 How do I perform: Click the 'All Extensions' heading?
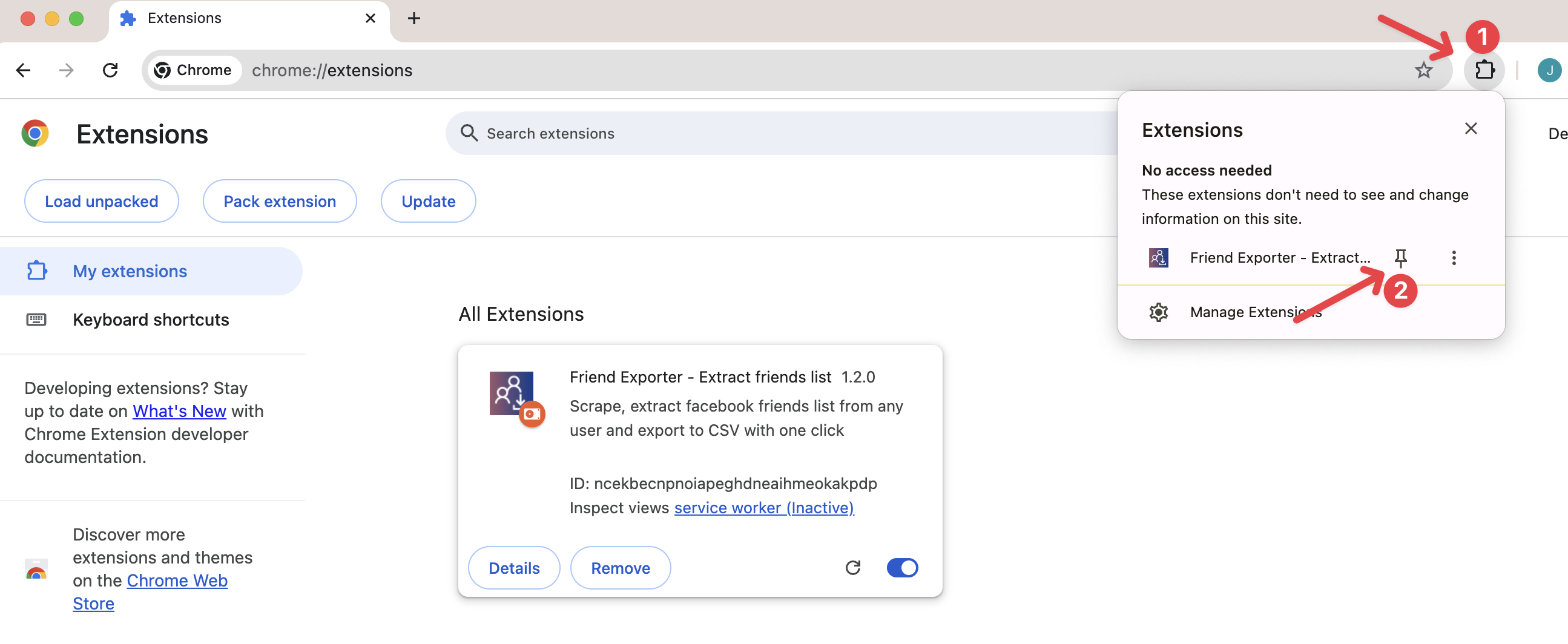pyautogui.click(x=521, y=314)
